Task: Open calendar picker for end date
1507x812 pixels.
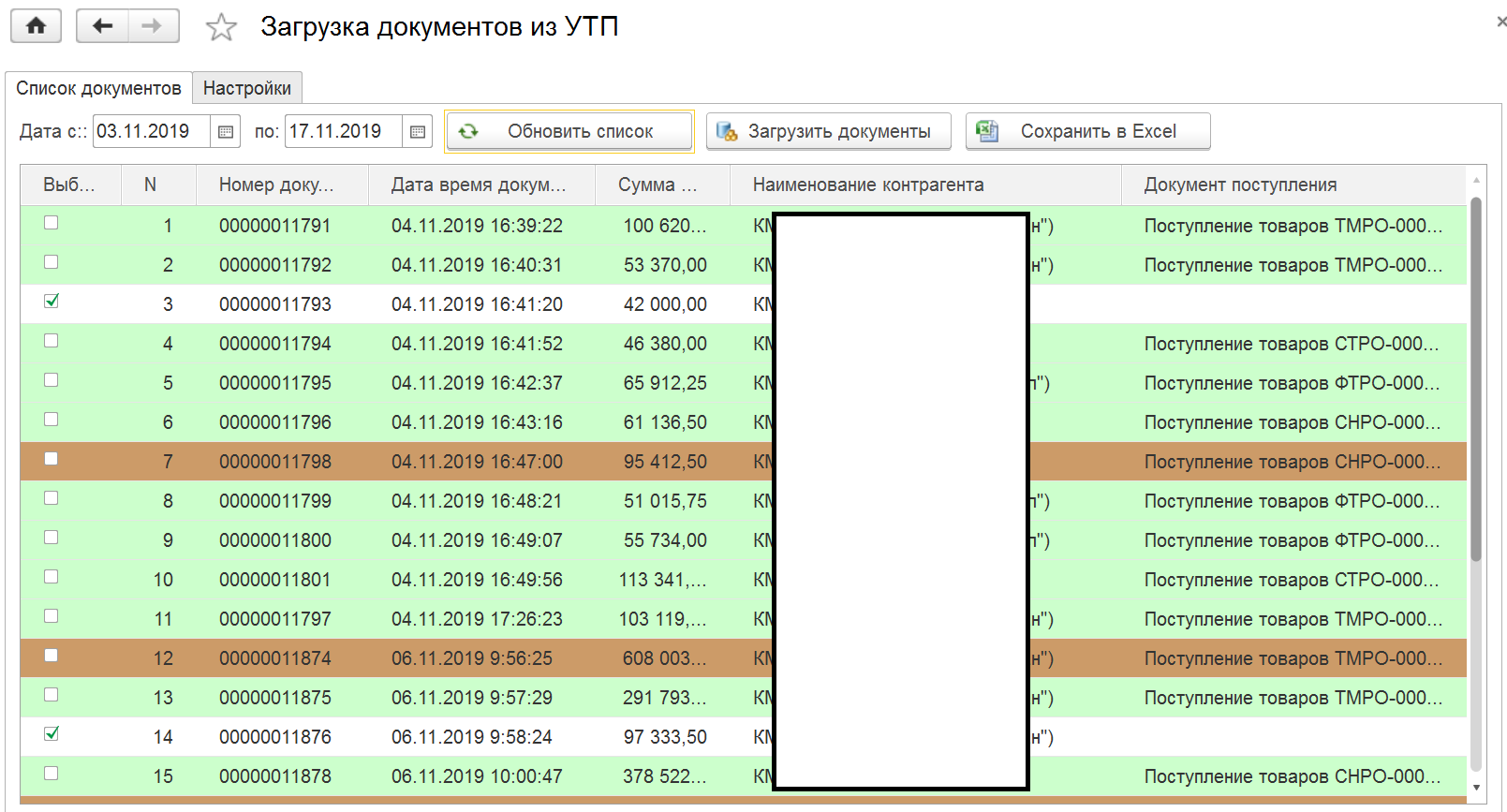Action: click(418, 132)
